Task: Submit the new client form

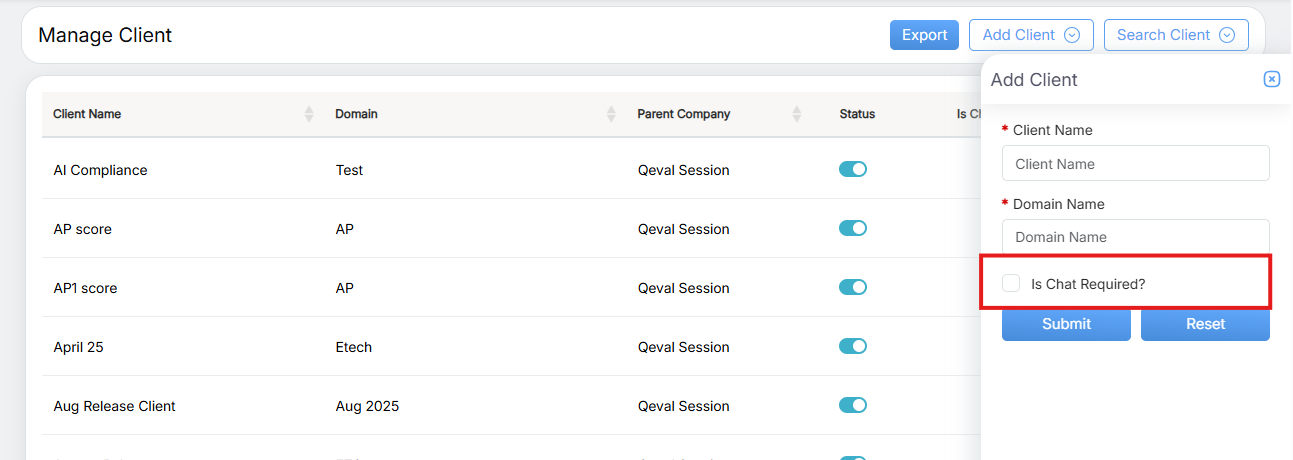Action: coord(1066,324)
